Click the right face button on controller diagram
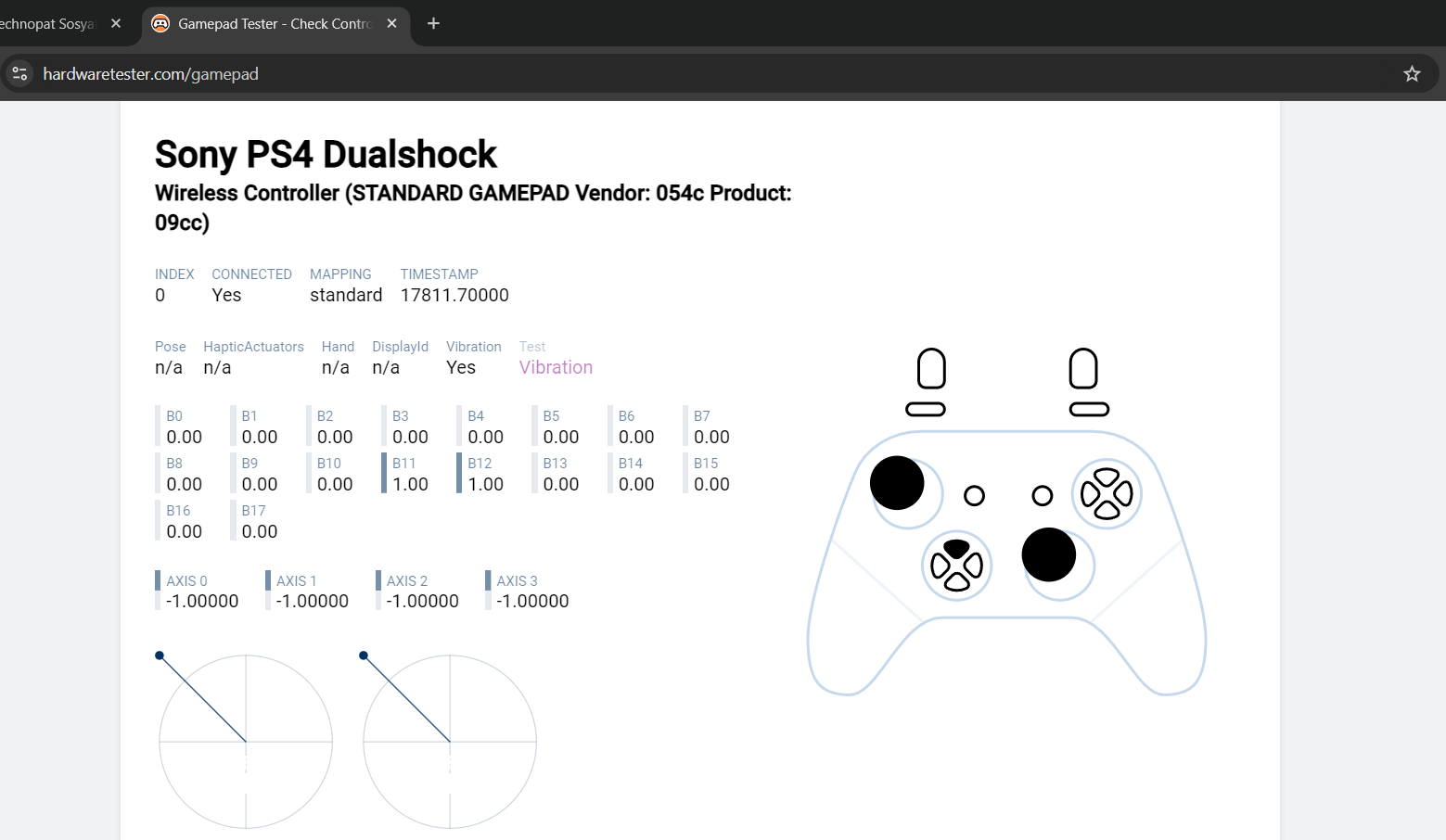The height and width of the screenshot is (840, 1446). point(1125,493)
